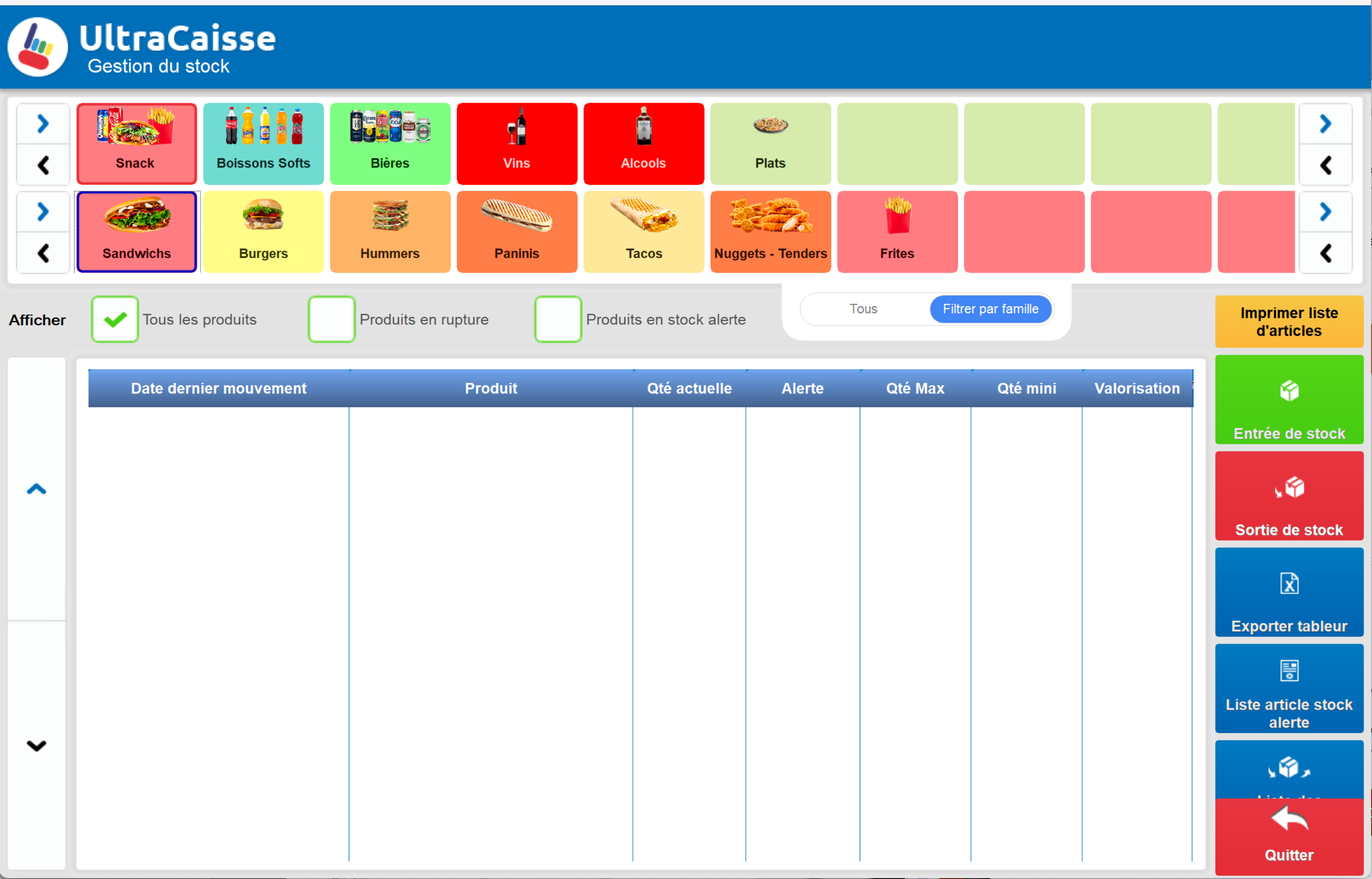Screen dimensions: 1372x879
Task: Click the Sortie de stock button
Action: click(1288, 496)
